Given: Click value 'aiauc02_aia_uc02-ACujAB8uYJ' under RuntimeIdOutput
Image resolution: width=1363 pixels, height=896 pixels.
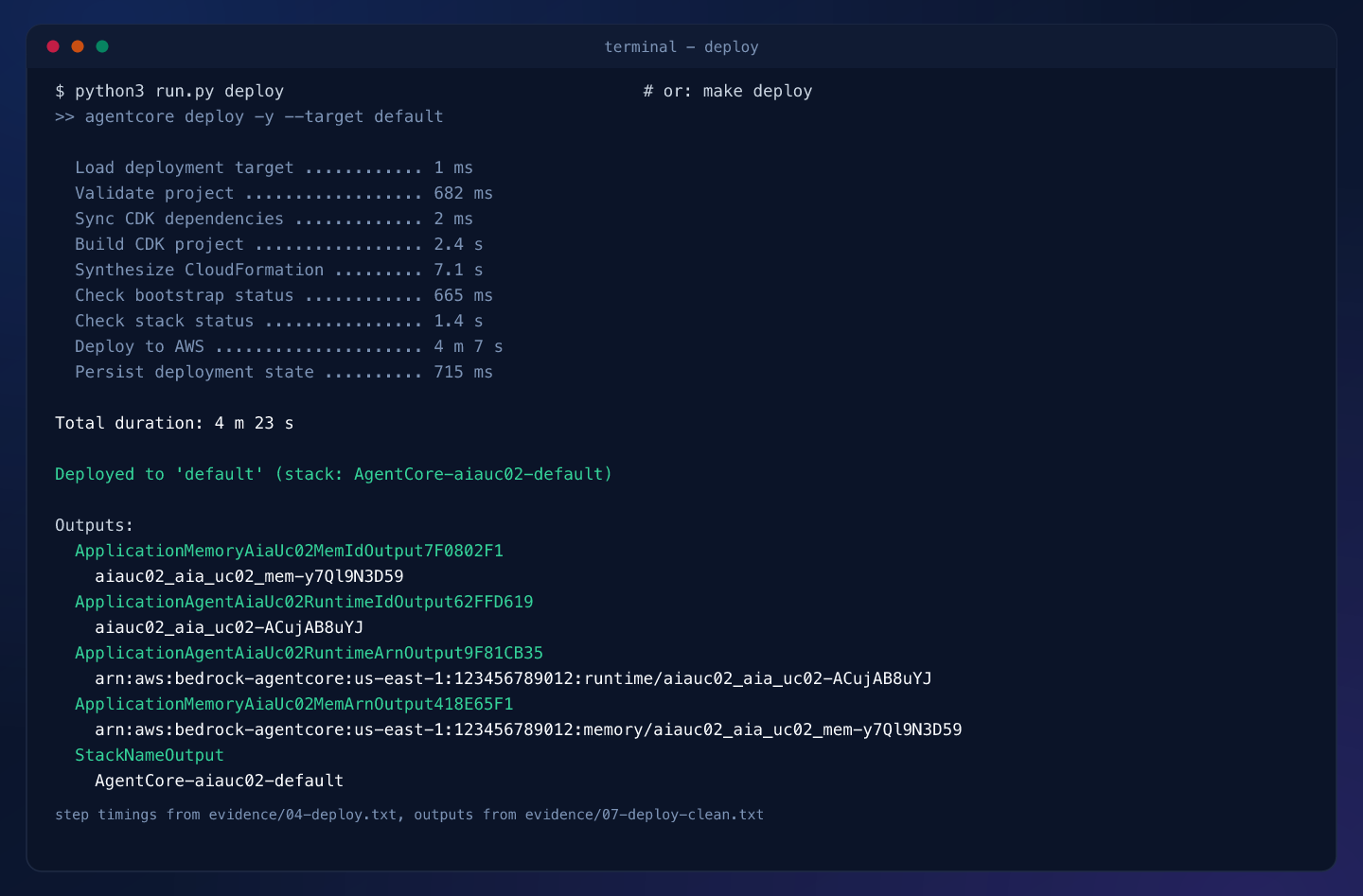Looking at the screenshot, I should click(229, 627).
